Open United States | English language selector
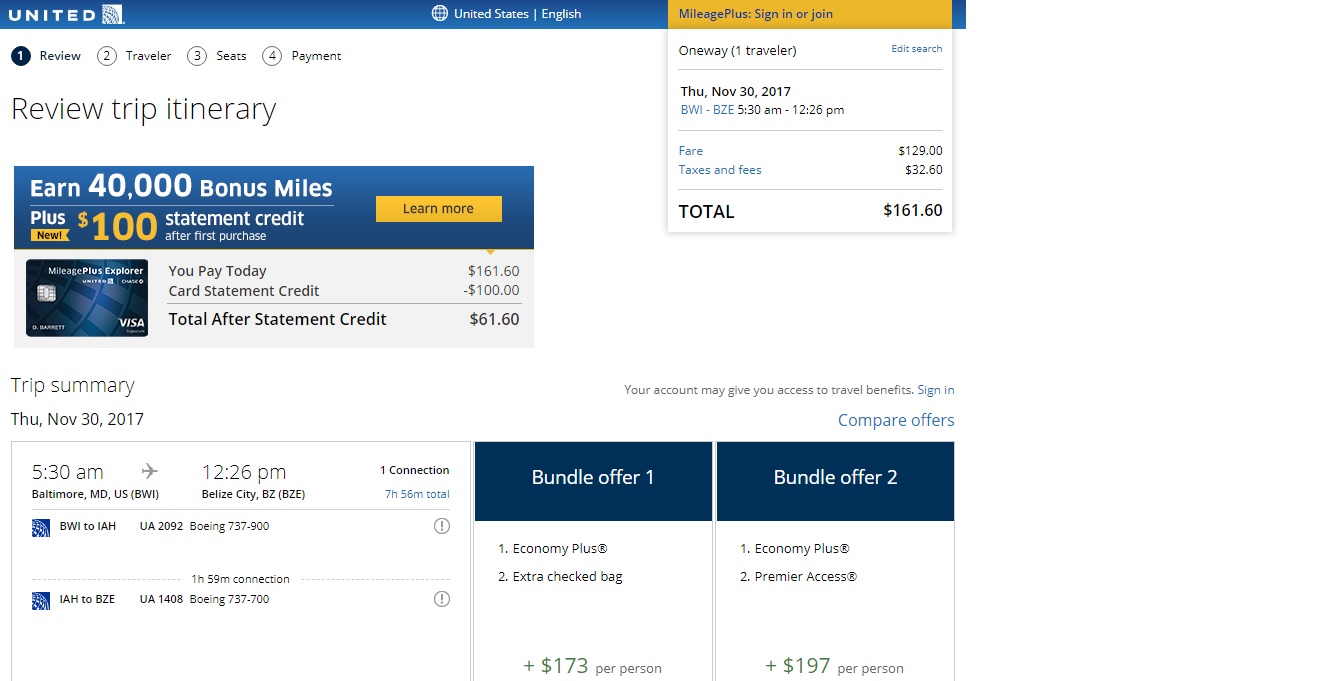 click(517, 14)
